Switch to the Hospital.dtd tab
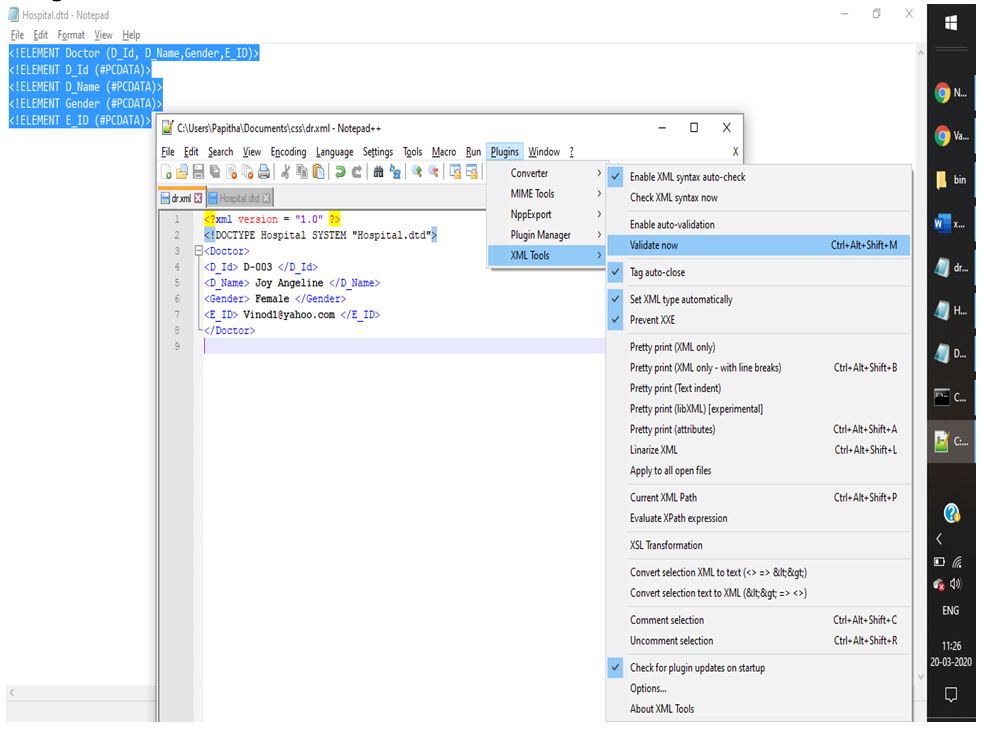The width and height of the screenshot is (987, 732). click(x=238, y=199)
